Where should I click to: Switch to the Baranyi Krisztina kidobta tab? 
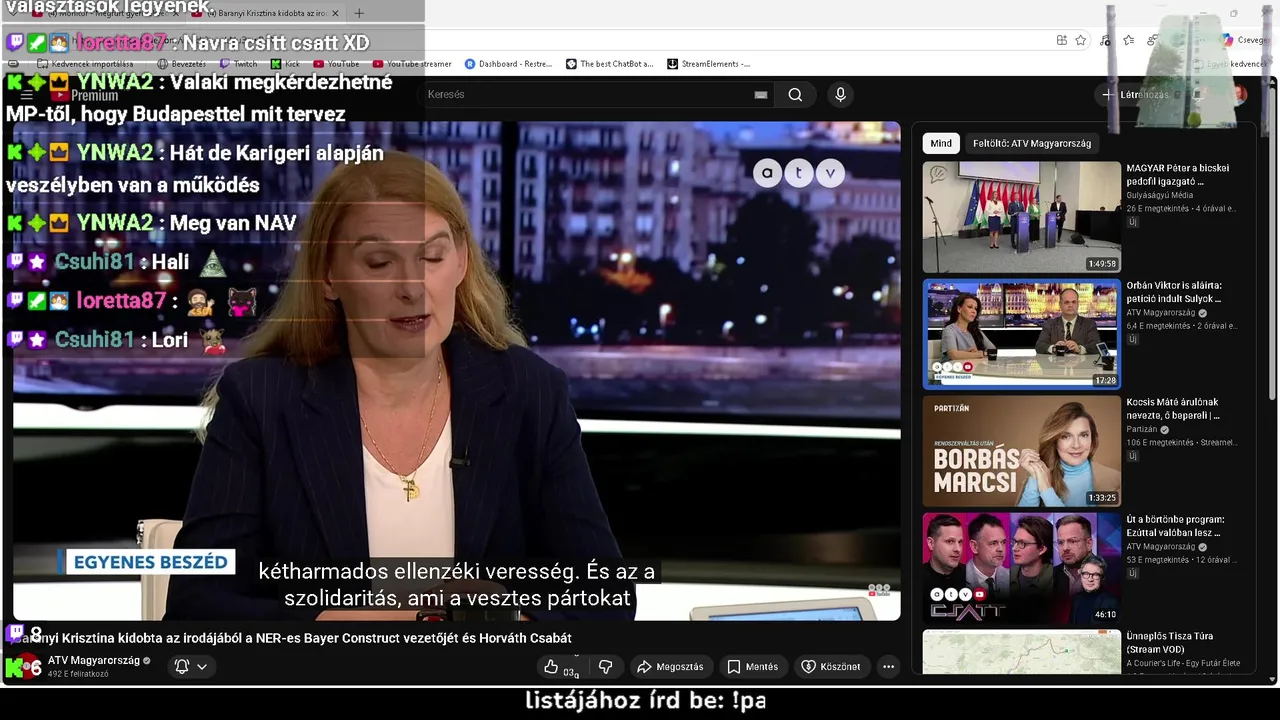pyautogui.click(x=267, y=13)
